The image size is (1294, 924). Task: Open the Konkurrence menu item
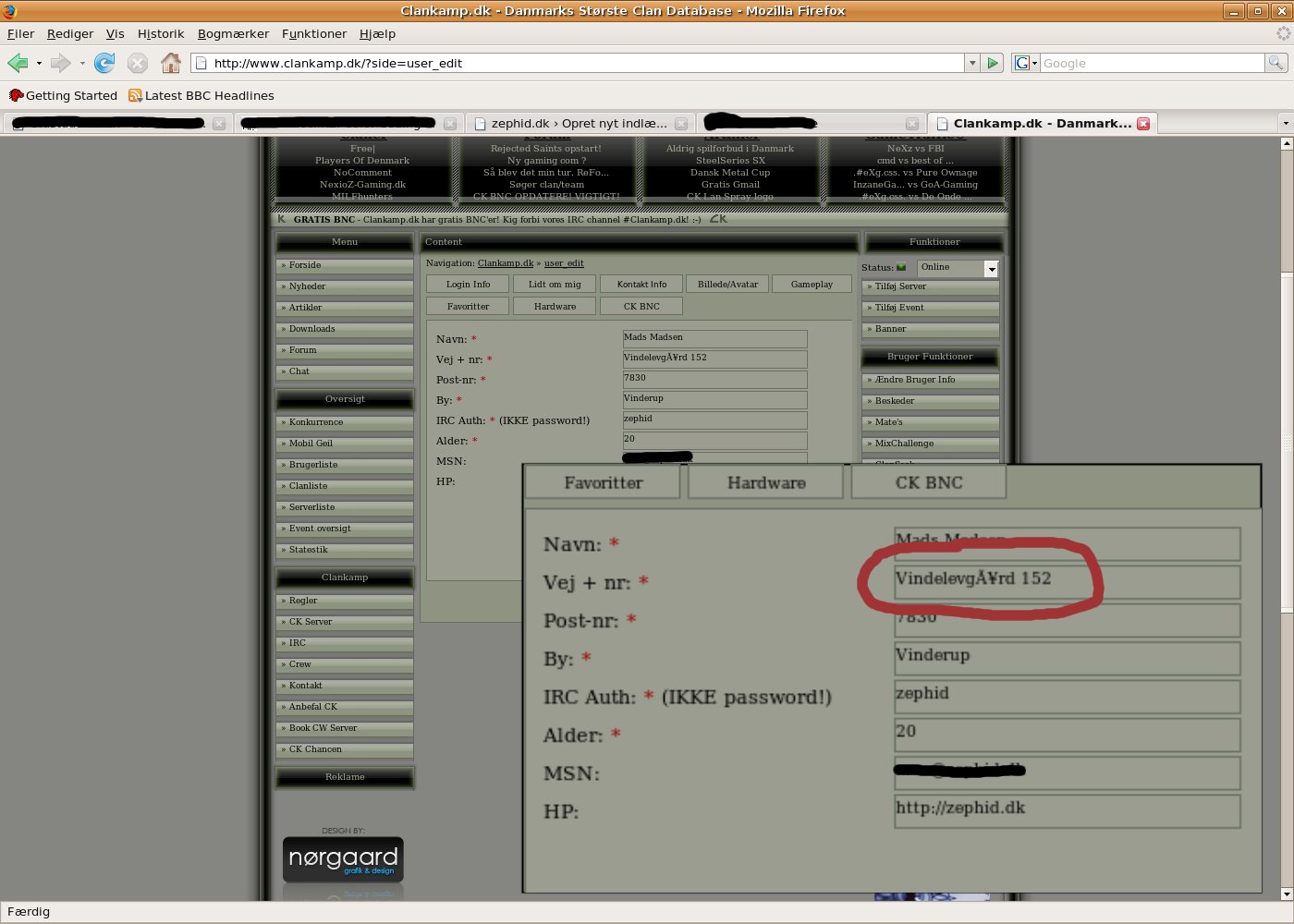tap(345, 423)
